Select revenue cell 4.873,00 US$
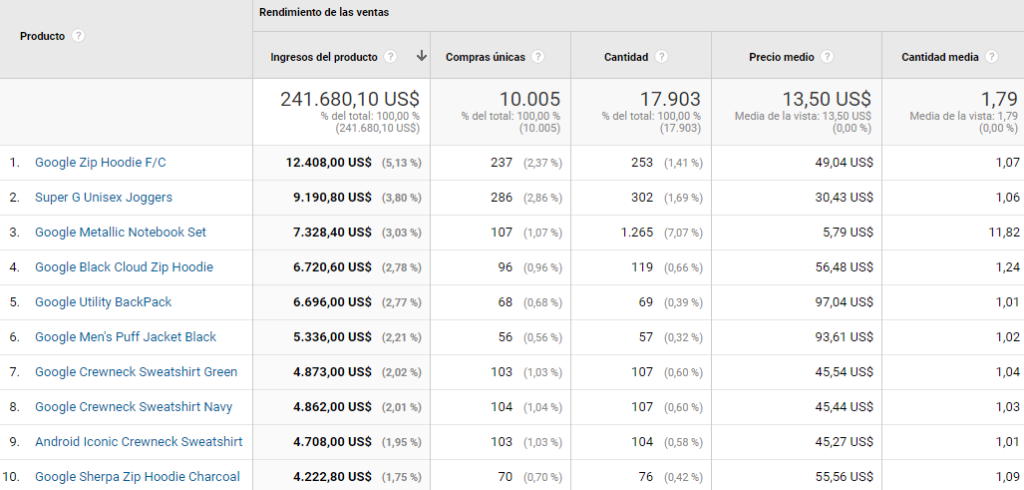 click(x=332, y=372)
